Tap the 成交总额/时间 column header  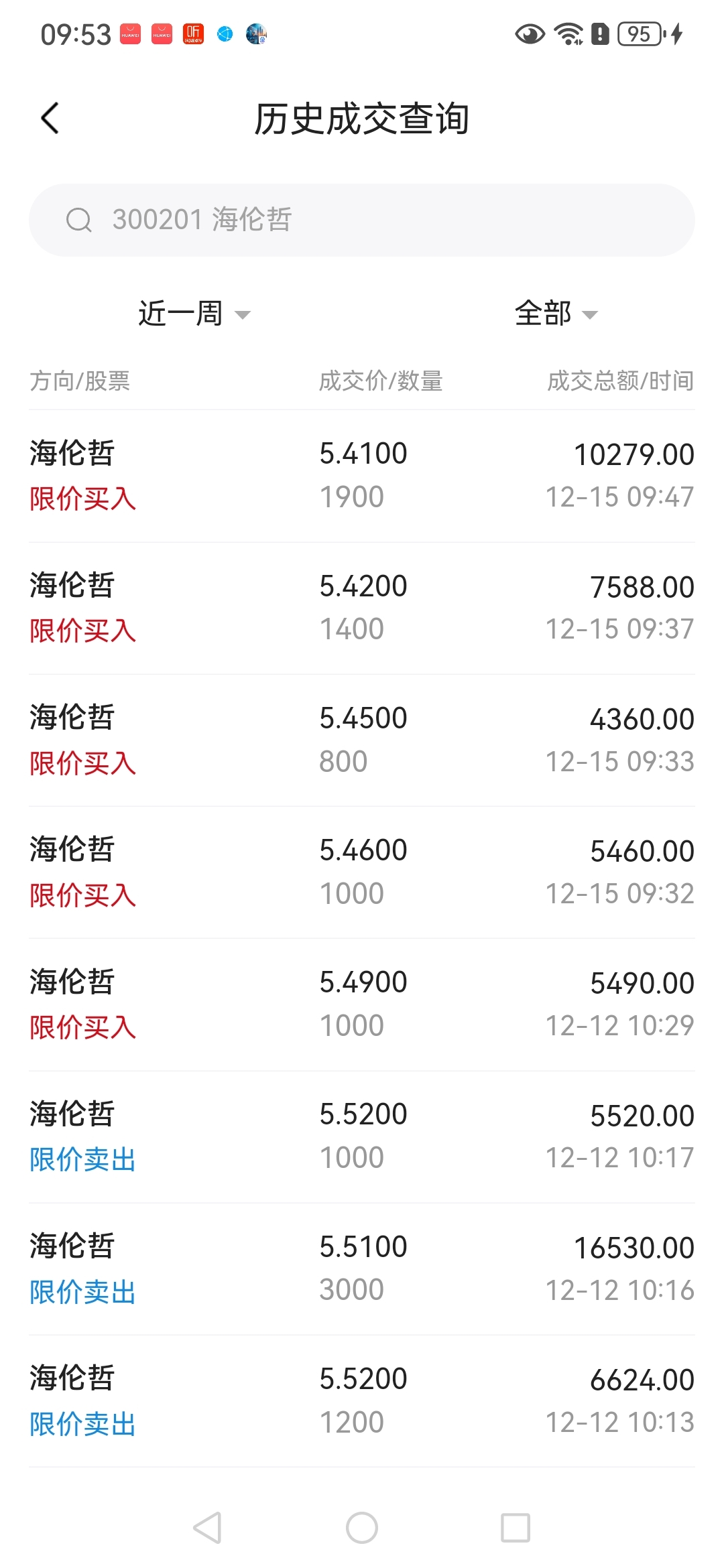tap(620, 381)
